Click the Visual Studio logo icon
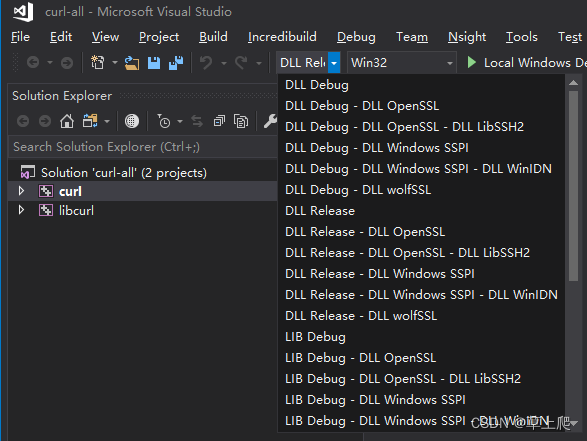This screenshot has width=587, height=441. [x=23, y=12]
